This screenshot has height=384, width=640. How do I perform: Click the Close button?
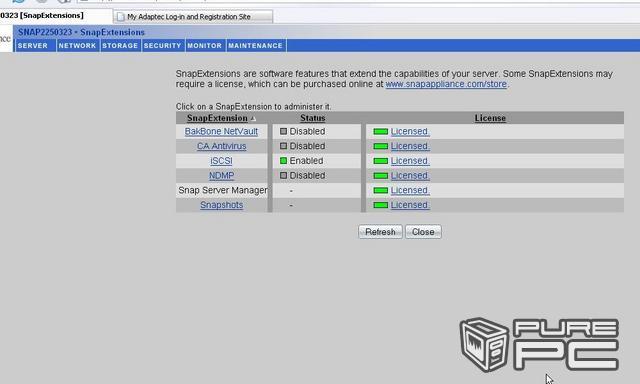pyautogui.click(x=423, y=232)
